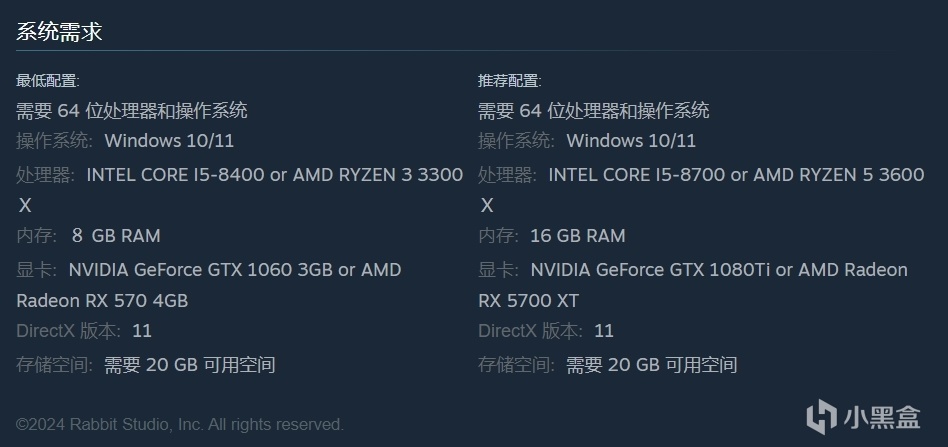Click the 系统需求 heading
Image resolution: width=948 pixels, height=447 pixels.
(59, 31)
